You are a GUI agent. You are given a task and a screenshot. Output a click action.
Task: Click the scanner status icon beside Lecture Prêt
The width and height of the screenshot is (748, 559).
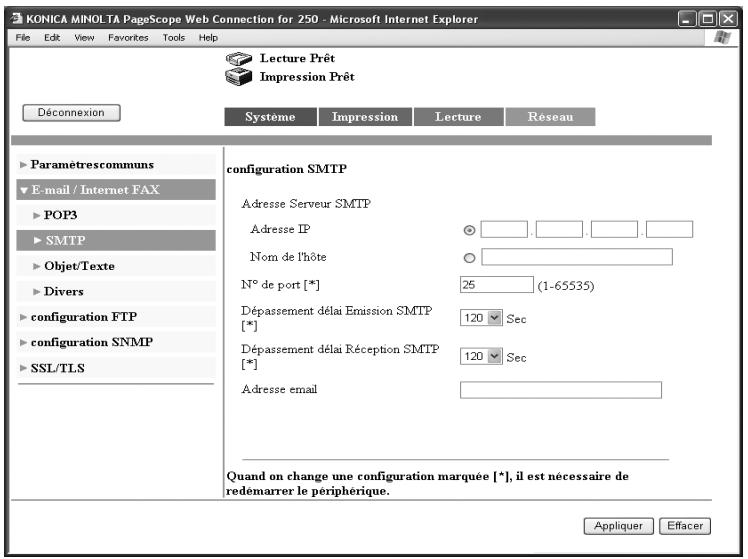[x=239, y=59]
